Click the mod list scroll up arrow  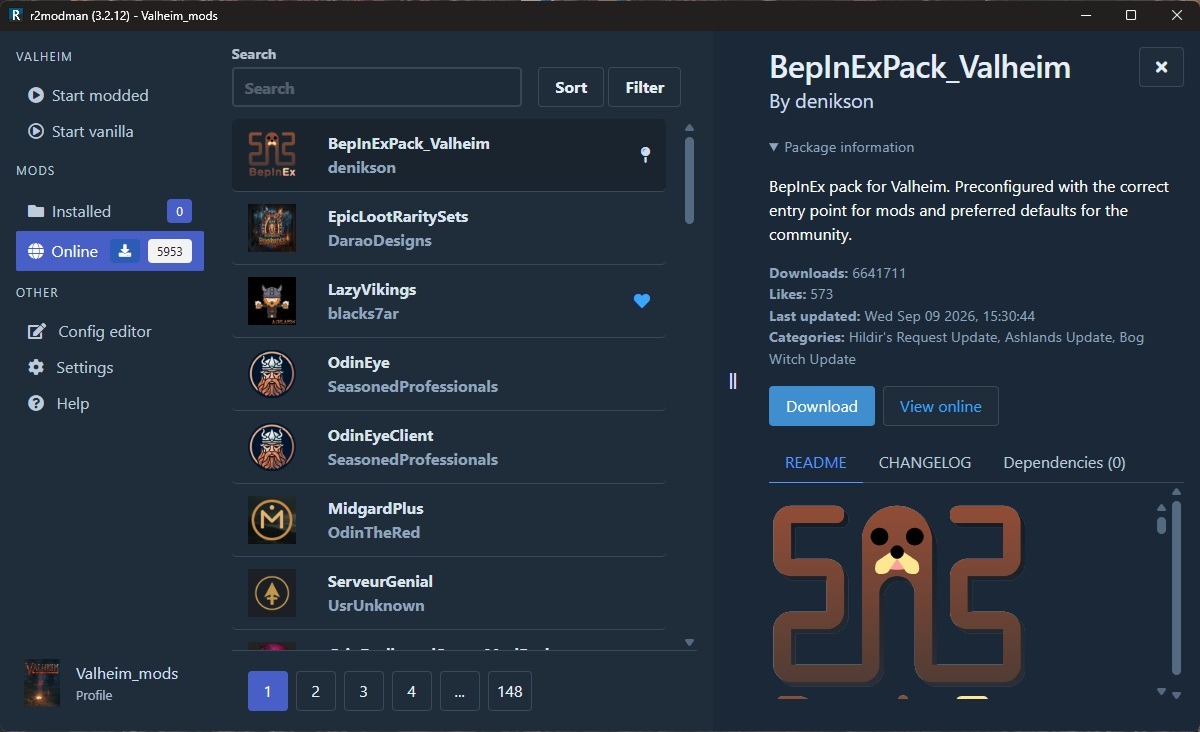tap(689, 128)
